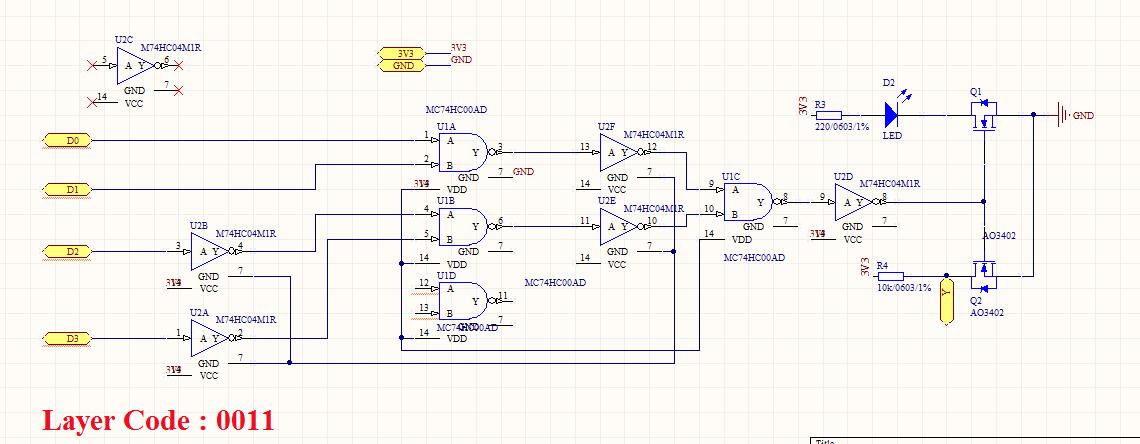Select the yellow 3V3 power port
The image size is (1140, 444).
[x=401, y=52]
